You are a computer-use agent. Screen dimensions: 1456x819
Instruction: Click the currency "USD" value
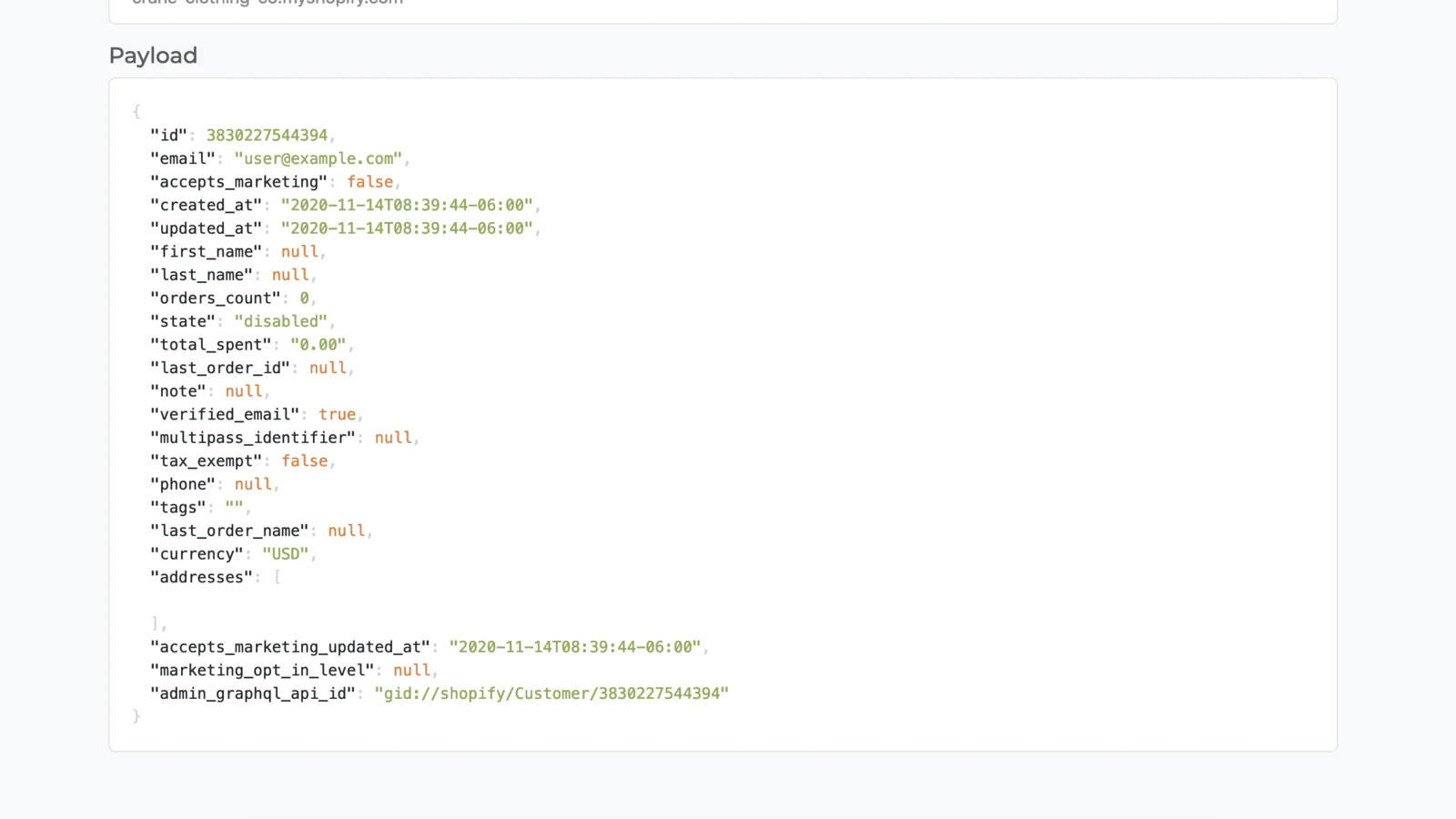(x=286, y=554)
